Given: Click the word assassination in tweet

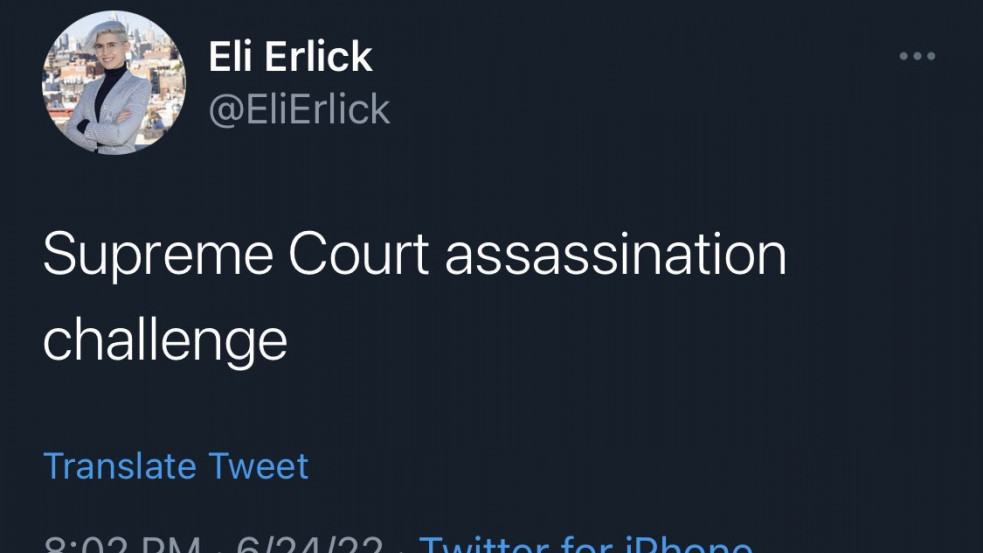Looking at the screenshot, I should [615, 255].
